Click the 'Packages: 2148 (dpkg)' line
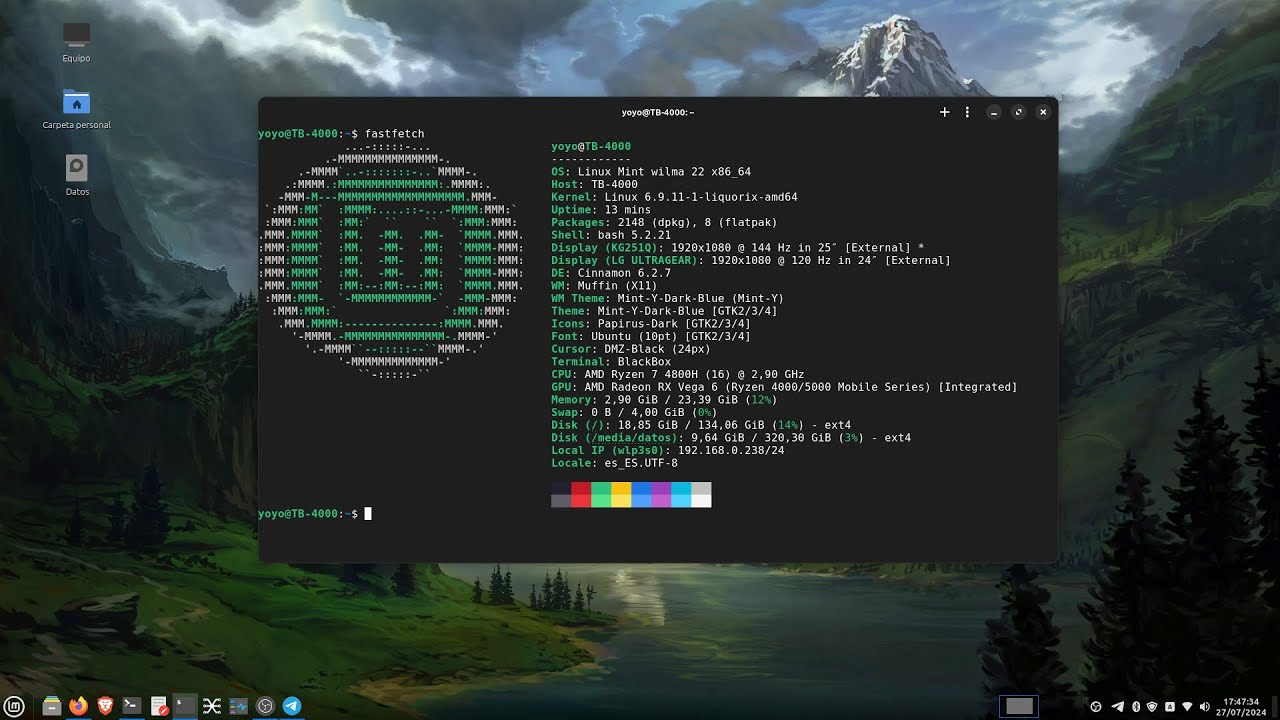 (664, 222)
